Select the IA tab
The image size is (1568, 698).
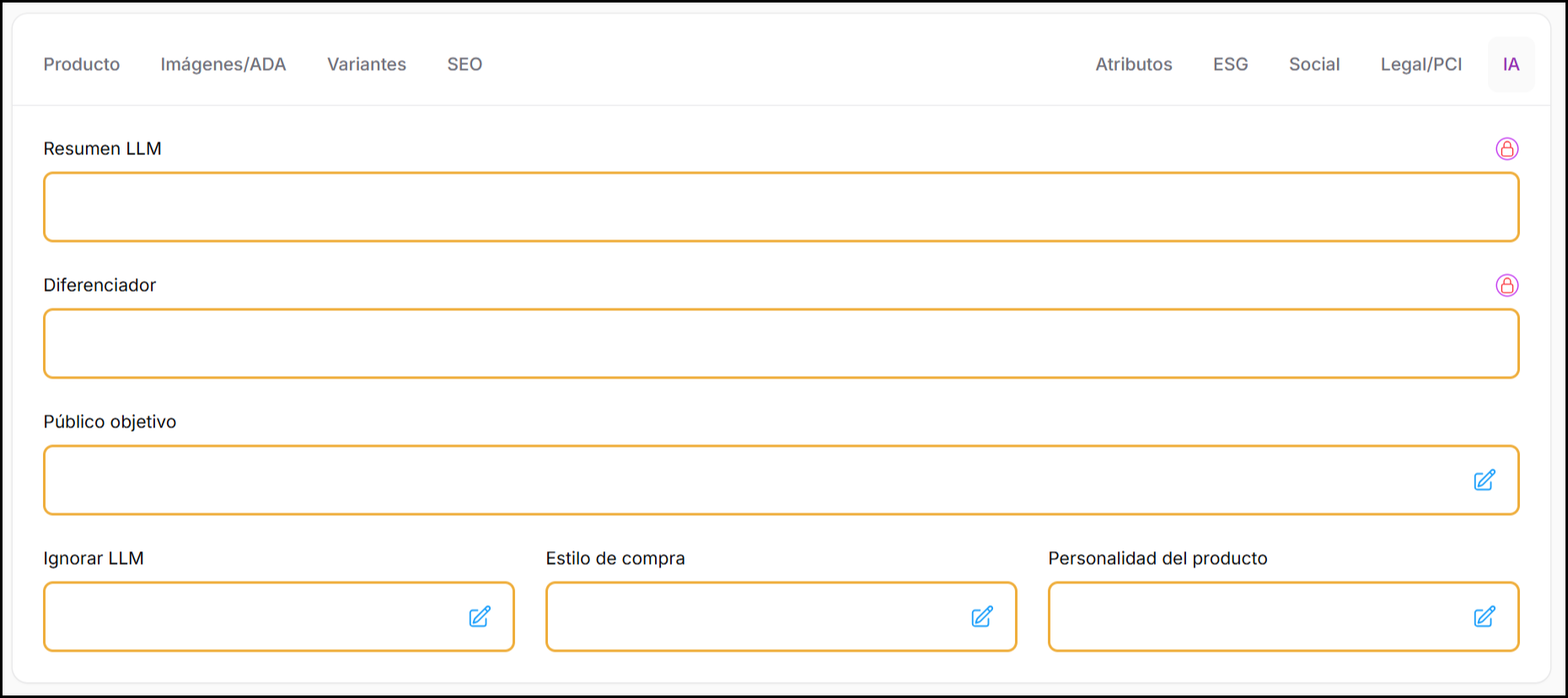(1511, 64)
